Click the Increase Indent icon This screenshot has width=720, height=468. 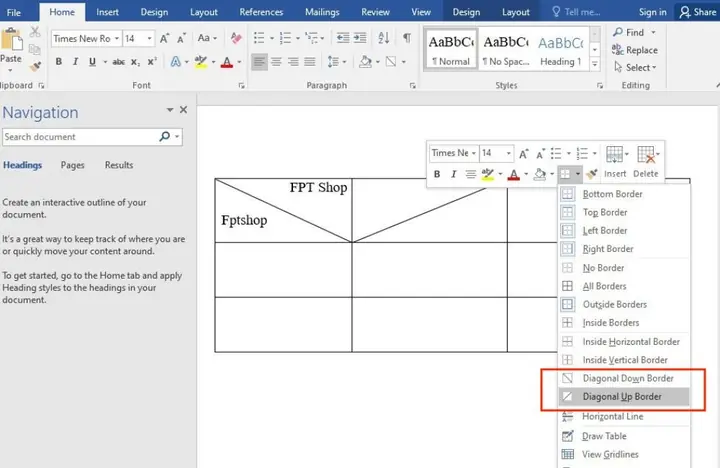point(360,38)
